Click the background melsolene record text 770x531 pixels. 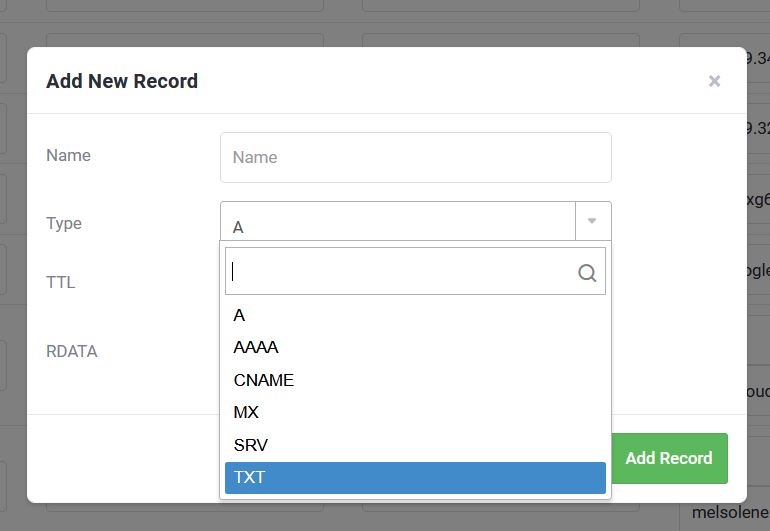[730, 513]
